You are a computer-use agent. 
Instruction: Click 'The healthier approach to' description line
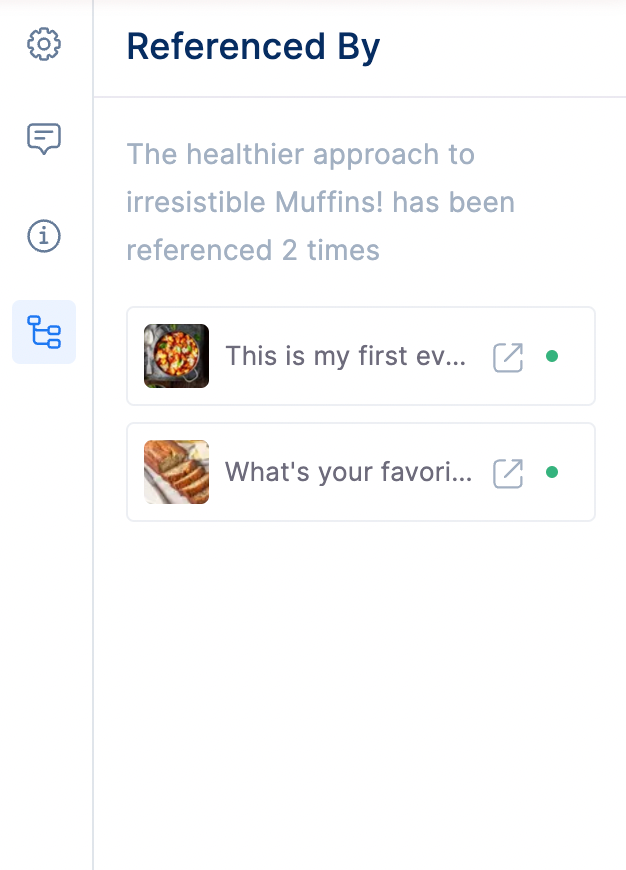[x=300, y=154]
